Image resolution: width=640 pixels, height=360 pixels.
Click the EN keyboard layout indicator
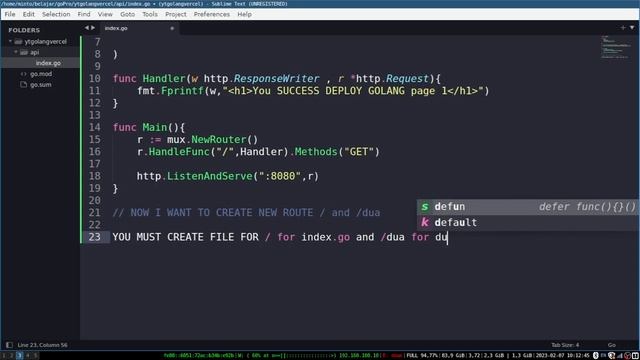(603, 356)
